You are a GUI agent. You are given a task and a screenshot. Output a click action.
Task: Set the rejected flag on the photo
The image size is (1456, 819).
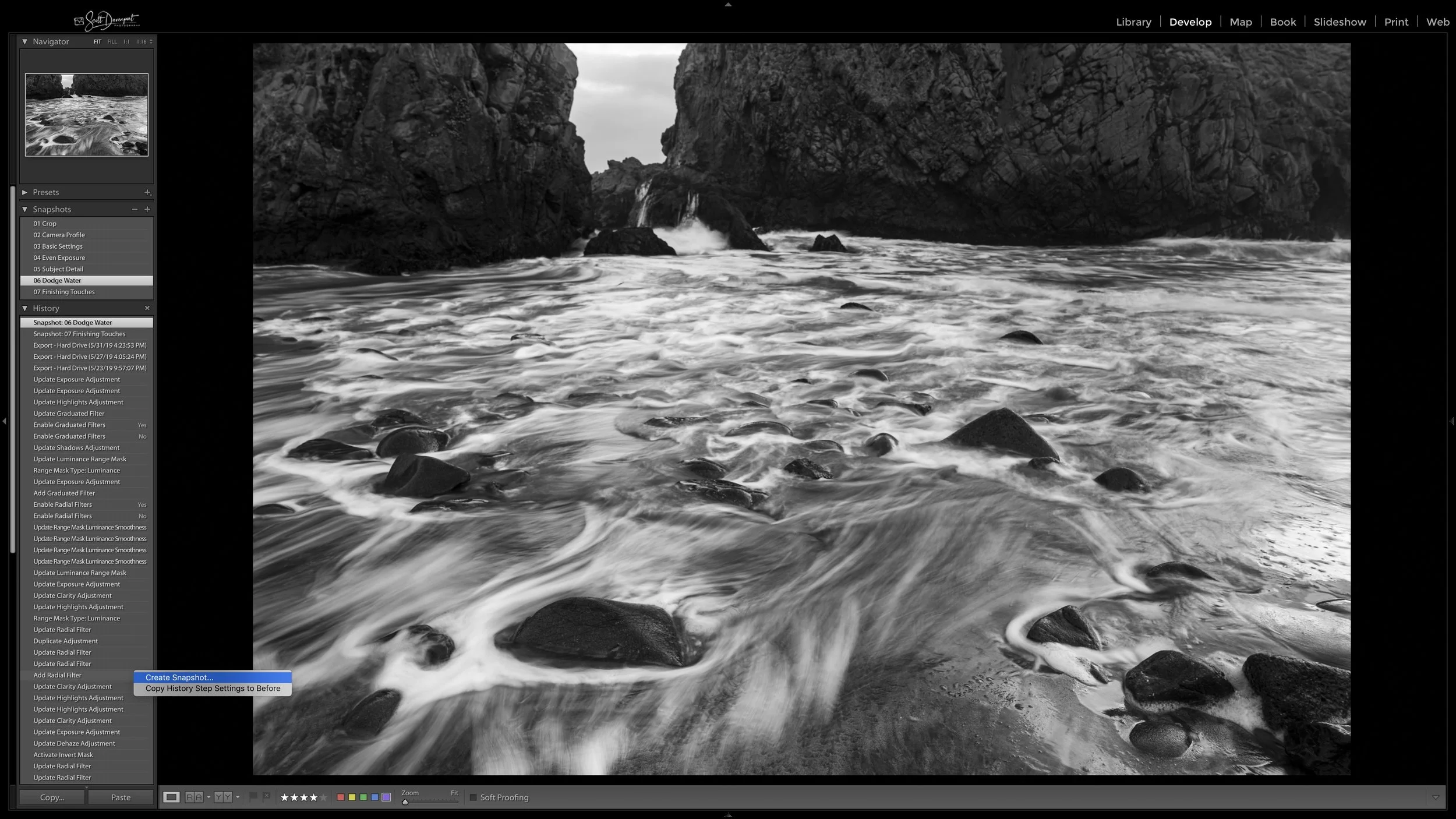[x=267, y=797]
